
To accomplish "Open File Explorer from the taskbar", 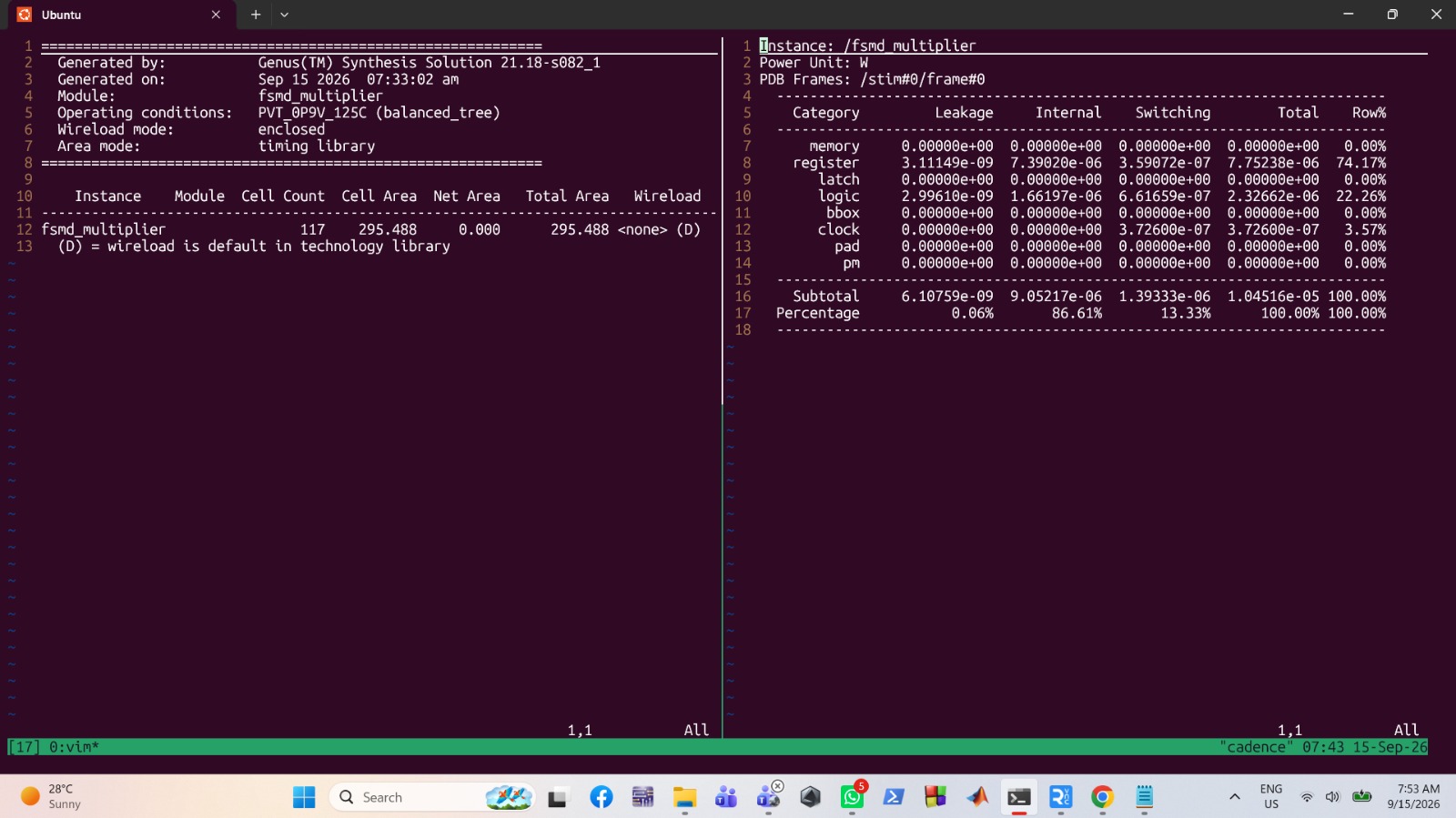I will [x=684, y=797].
